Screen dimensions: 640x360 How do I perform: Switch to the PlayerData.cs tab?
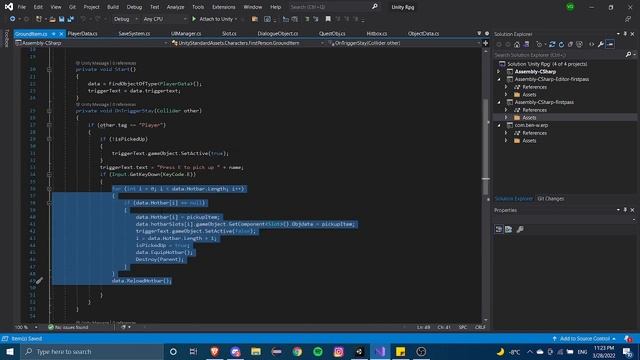[x=82, y=33]
